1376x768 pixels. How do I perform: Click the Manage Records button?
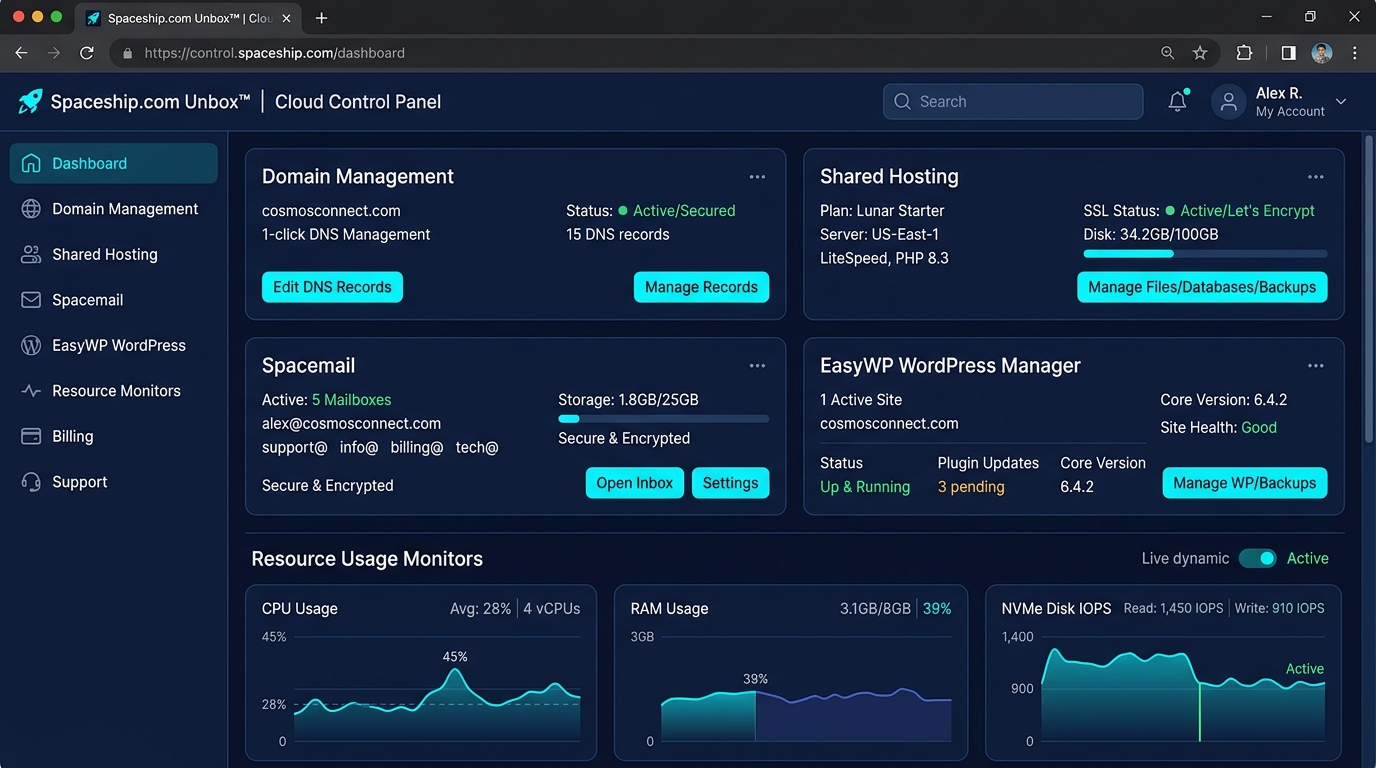click(701, 287)
